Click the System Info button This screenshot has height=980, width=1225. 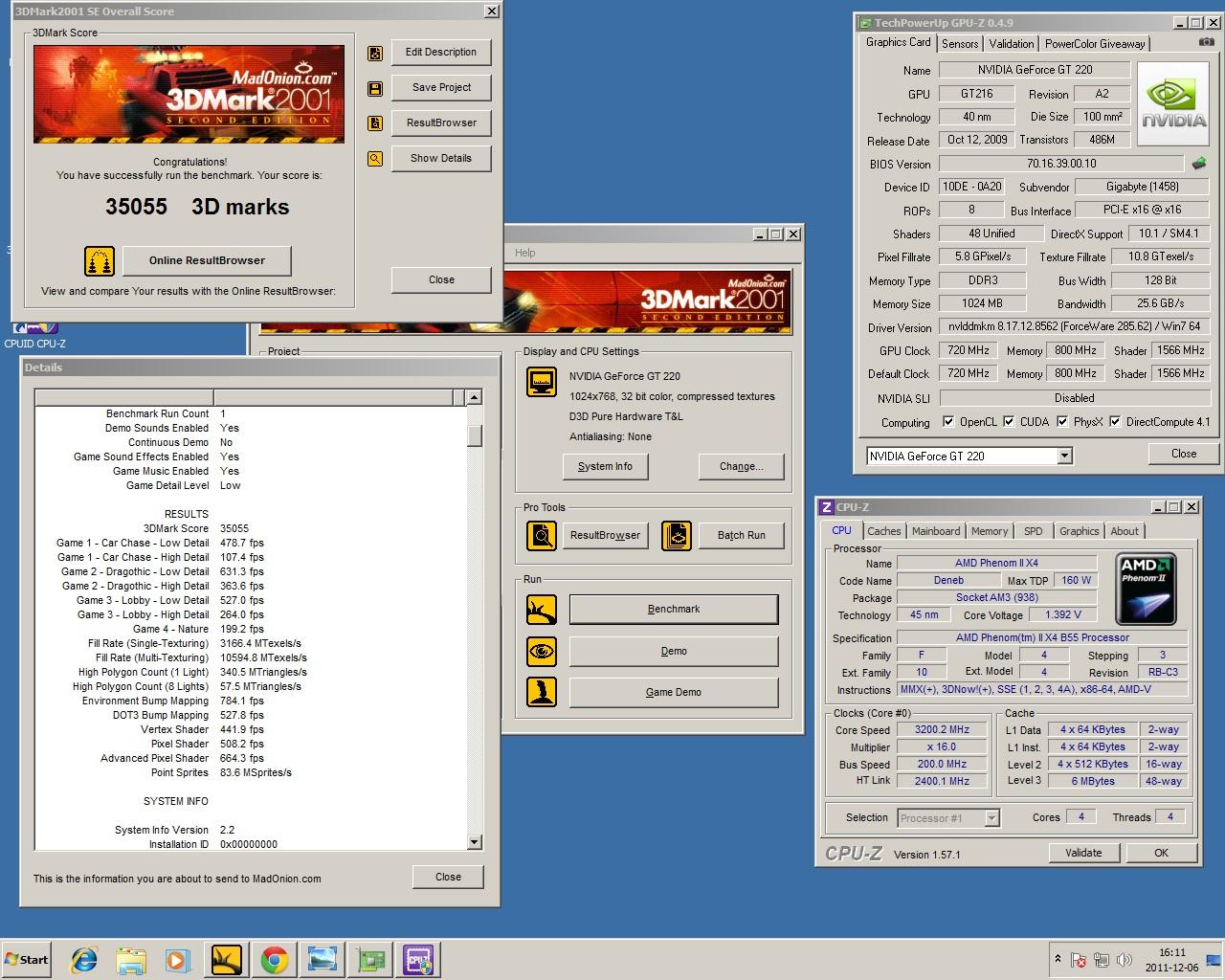[x=605, y=467]
